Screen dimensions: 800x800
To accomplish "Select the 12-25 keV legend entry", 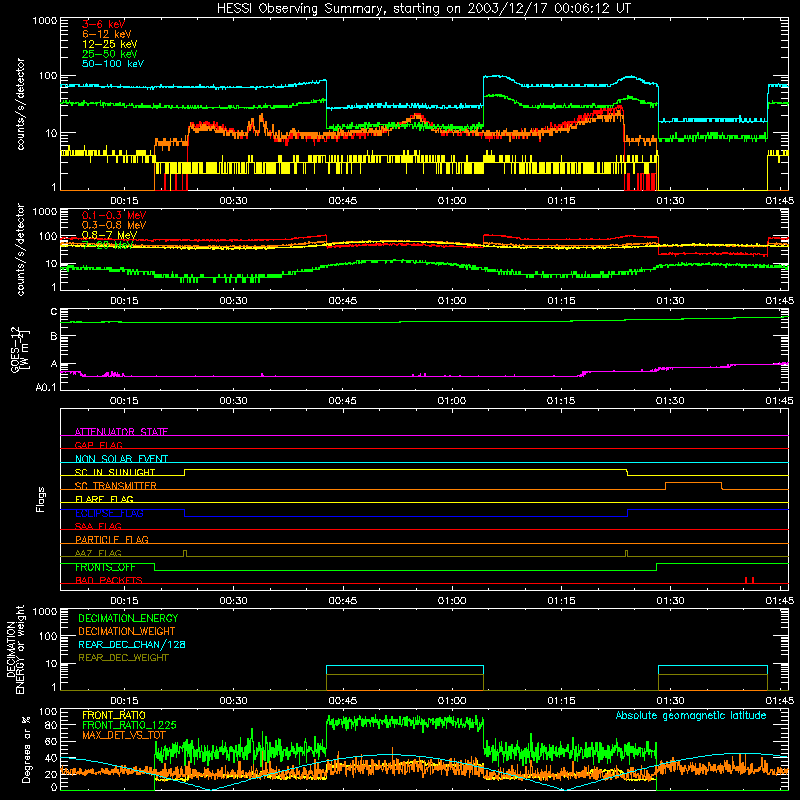I will [x=109, y=44].
